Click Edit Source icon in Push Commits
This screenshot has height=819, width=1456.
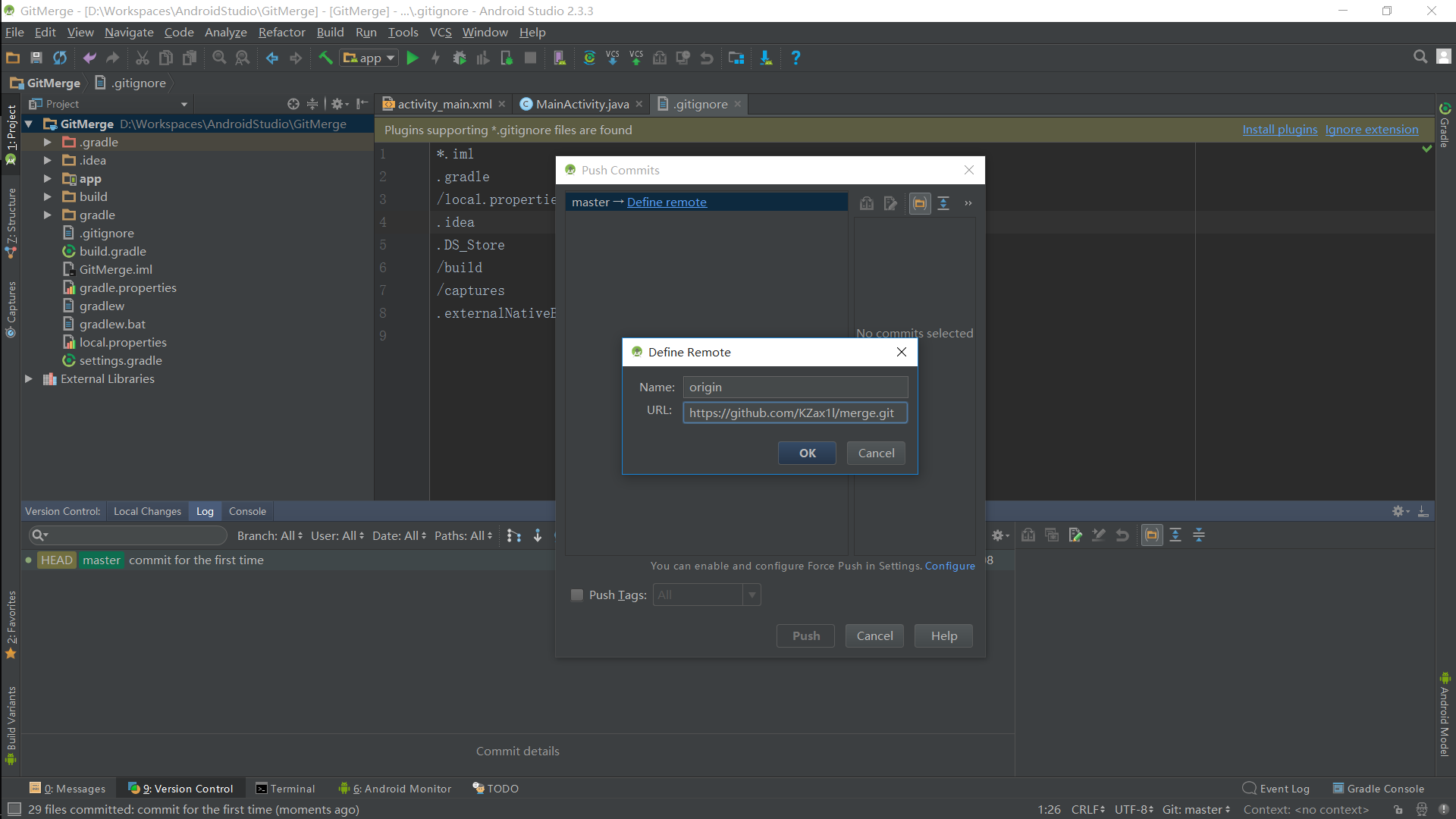[x=890, y=203]
